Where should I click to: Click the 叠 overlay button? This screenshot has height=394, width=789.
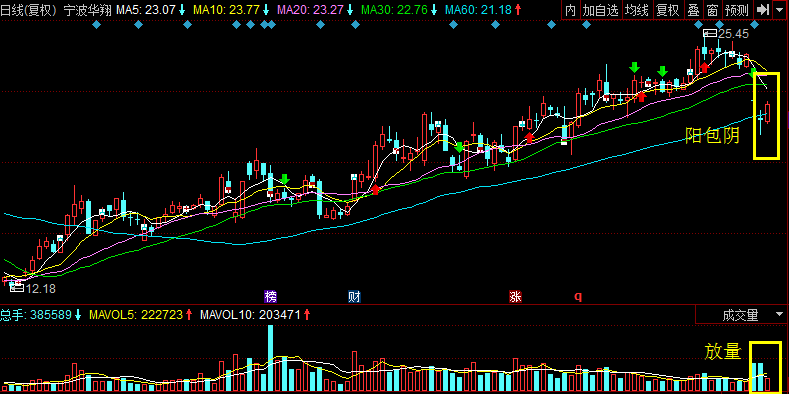point(693,10)
